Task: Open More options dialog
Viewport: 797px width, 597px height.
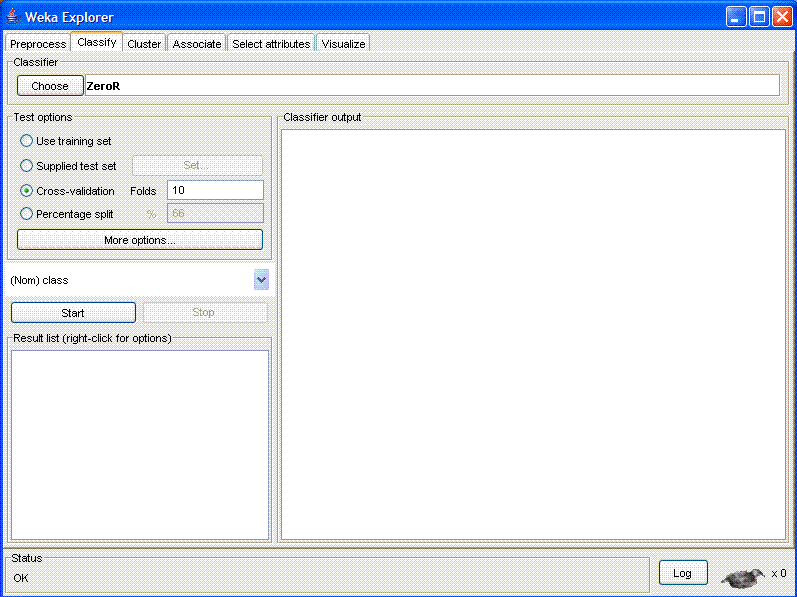Action: click(x=140, y=240)
